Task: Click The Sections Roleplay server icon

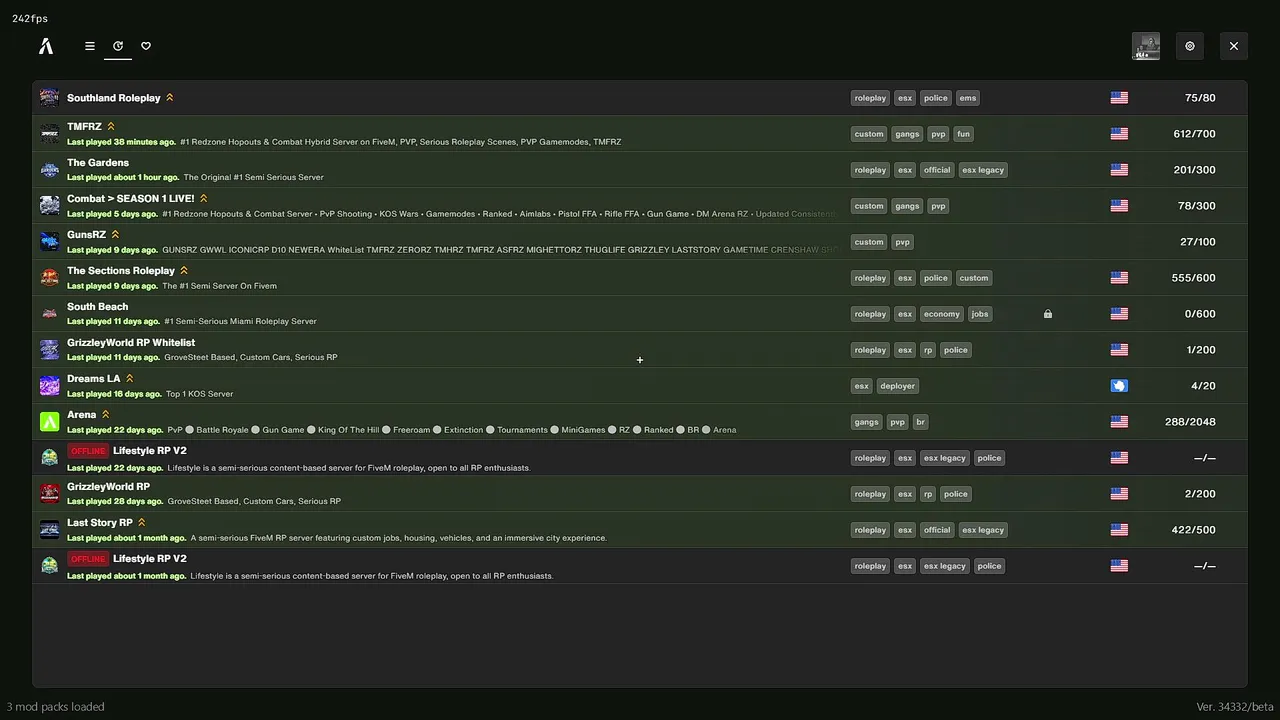Action: pyautogui.click(x=50, y=278)
